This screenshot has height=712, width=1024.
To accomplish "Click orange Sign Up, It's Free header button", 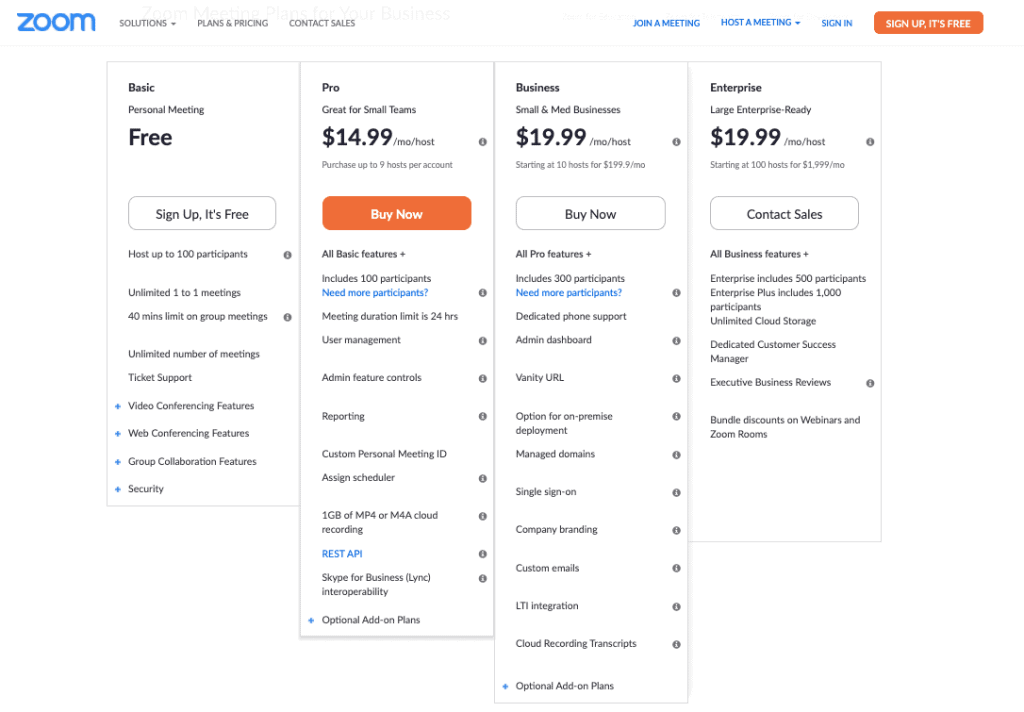I will 928,23.
